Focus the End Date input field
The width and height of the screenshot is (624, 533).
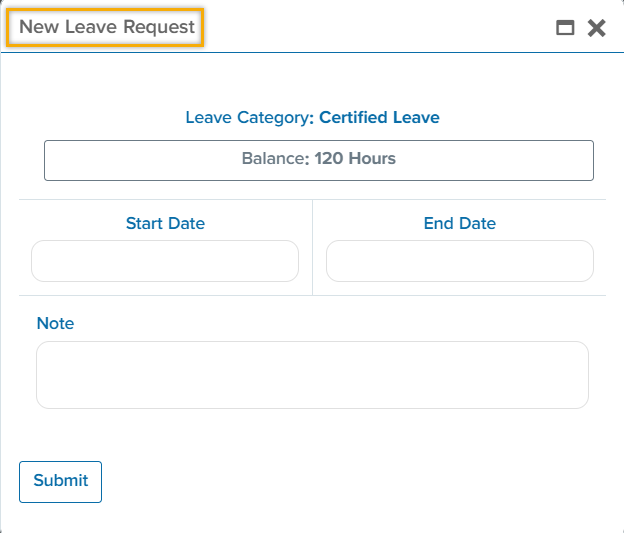point(460,261)
